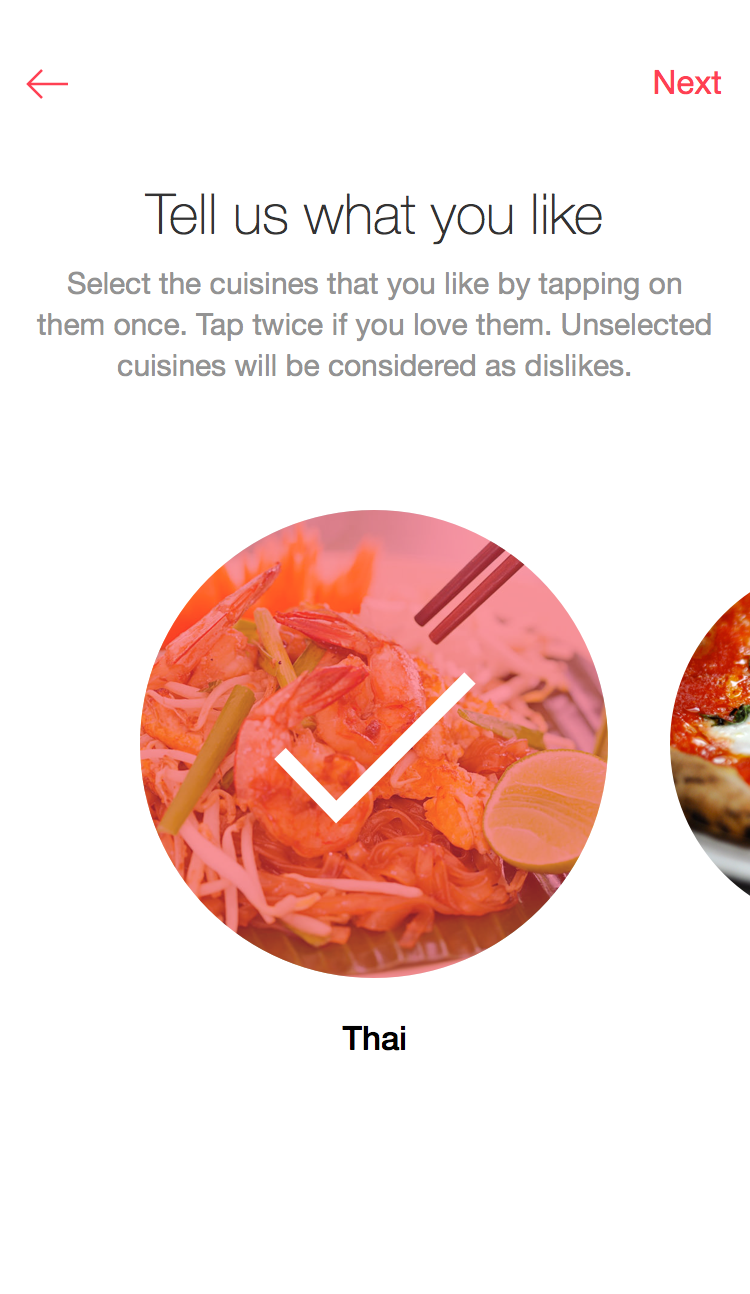Tap the lime slice in the Thai photo
Screen dimensions: 750x1294
545,811
